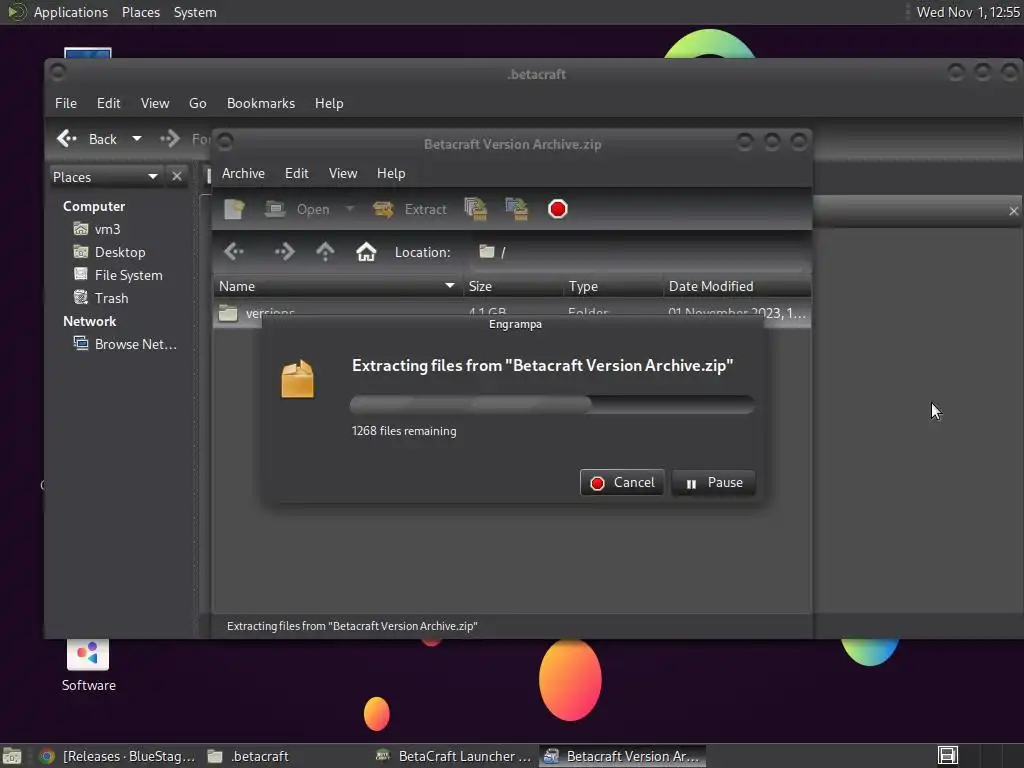Click the add files to archive icon

[475, 209]
